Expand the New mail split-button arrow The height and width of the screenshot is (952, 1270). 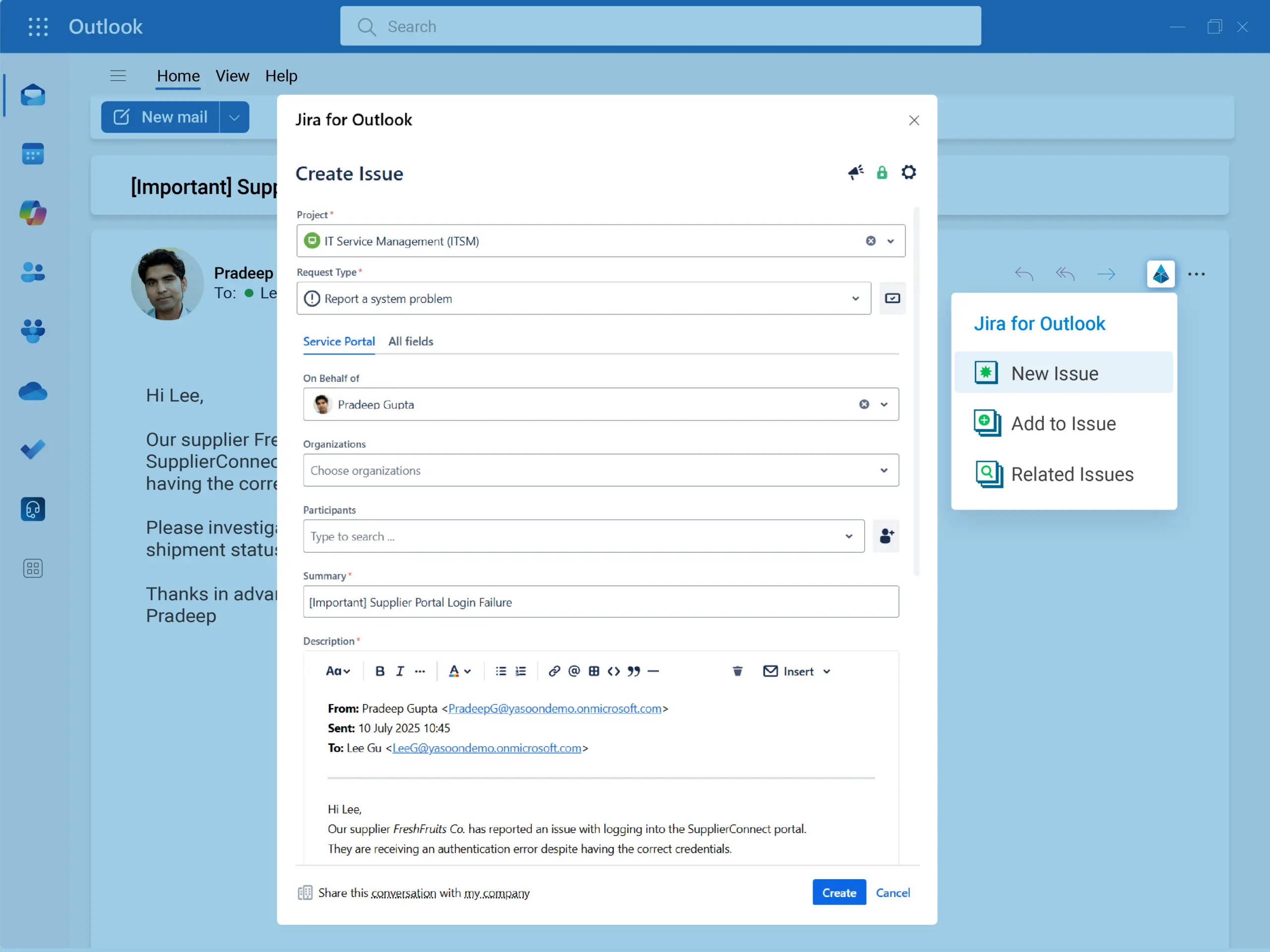tap(234, 117)
